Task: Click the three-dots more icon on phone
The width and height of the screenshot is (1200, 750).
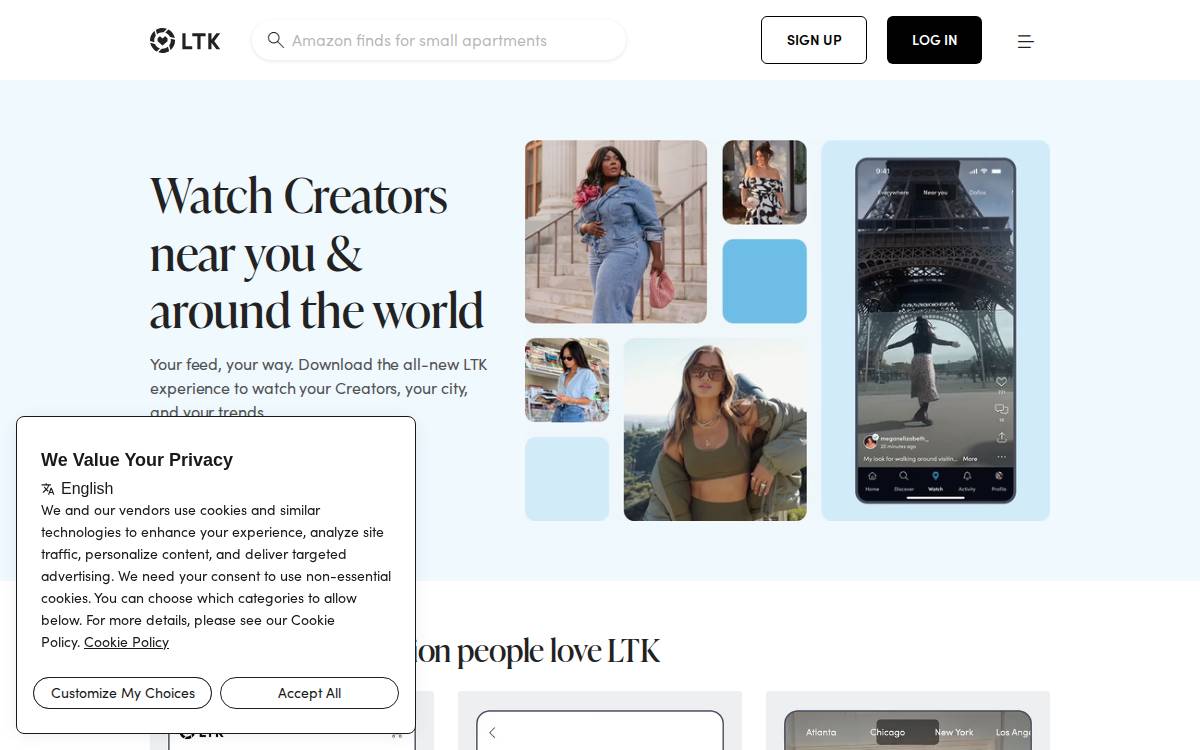Action: (x=1001, y=457)
